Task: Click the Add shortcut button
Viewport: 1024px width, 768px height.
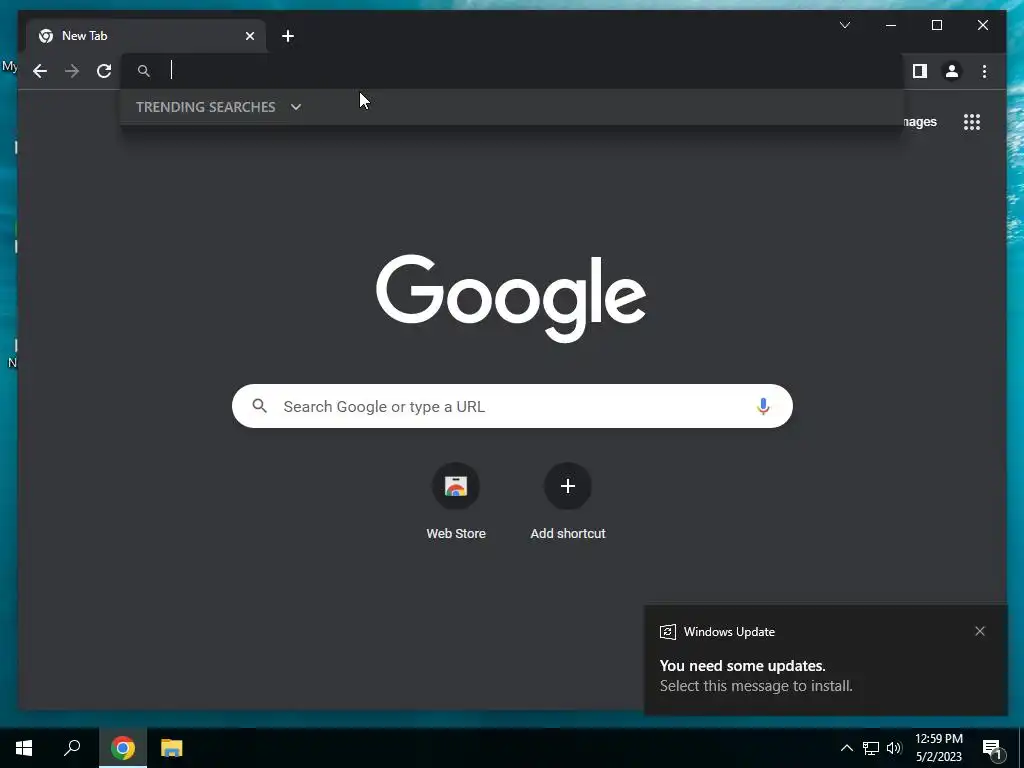Action: click(x=568, y=502)
